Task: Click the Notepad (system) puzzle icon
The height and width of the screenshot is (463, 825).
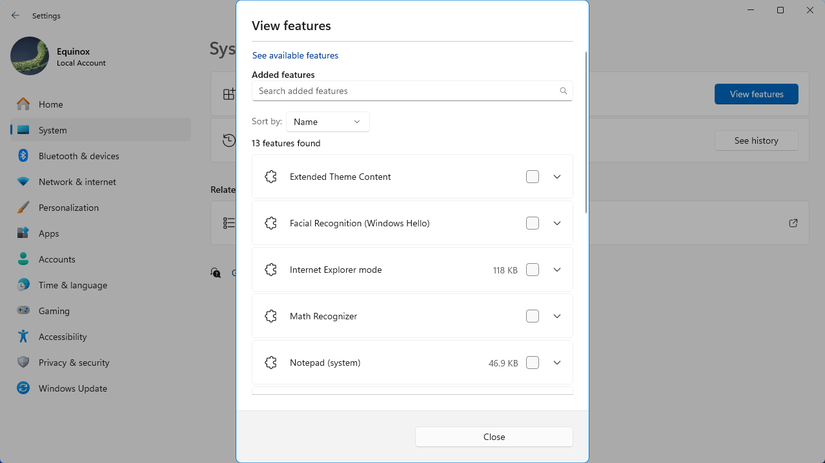Action: pyautogui.click(x=271, y=363)
